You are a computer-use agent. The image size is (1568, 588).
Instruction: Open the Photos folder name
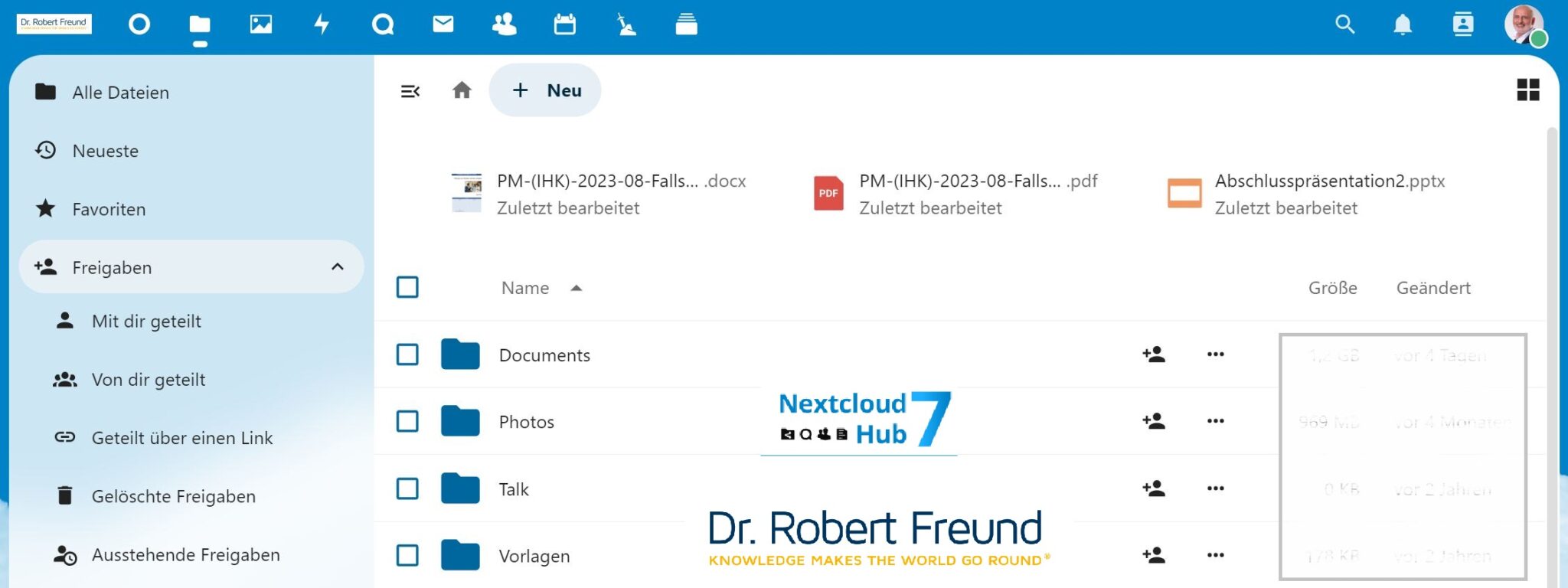[x=526, y=422]
